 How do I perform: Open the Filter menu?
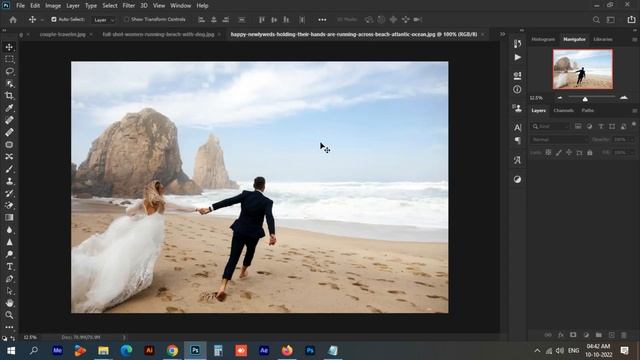tap(129, 6)
